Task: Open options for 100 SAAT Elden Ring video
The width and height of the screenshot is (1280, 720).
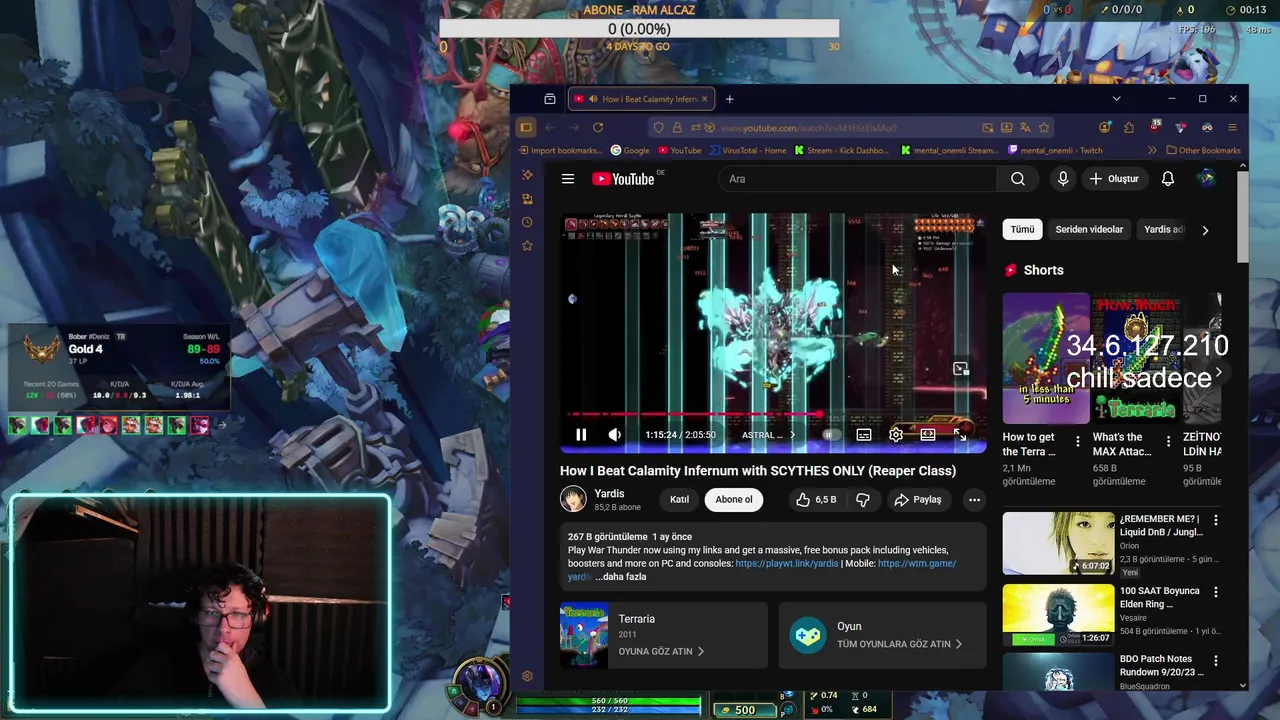Action: pyautogui.click(x=1216, y=592)
